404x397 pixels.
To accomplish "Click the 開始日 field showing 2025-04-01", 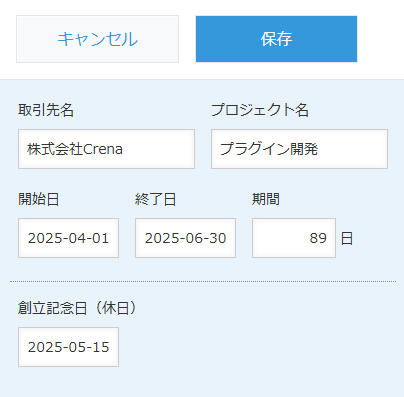I will click(68, 238).
